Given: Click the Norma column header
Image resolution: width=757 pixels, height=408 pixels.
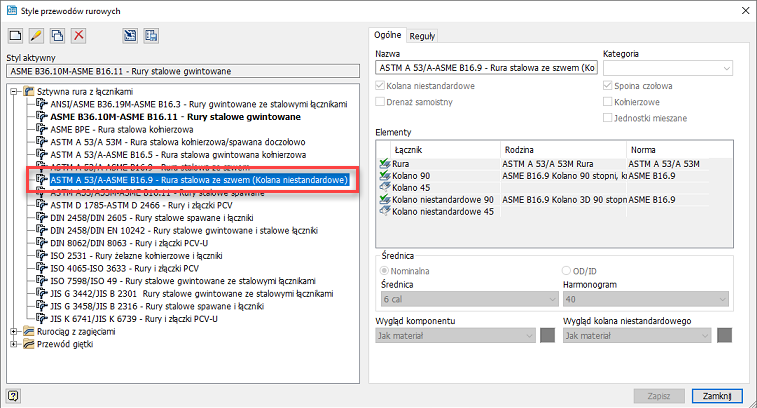Looking at the screenshot, I should (679, 150).
